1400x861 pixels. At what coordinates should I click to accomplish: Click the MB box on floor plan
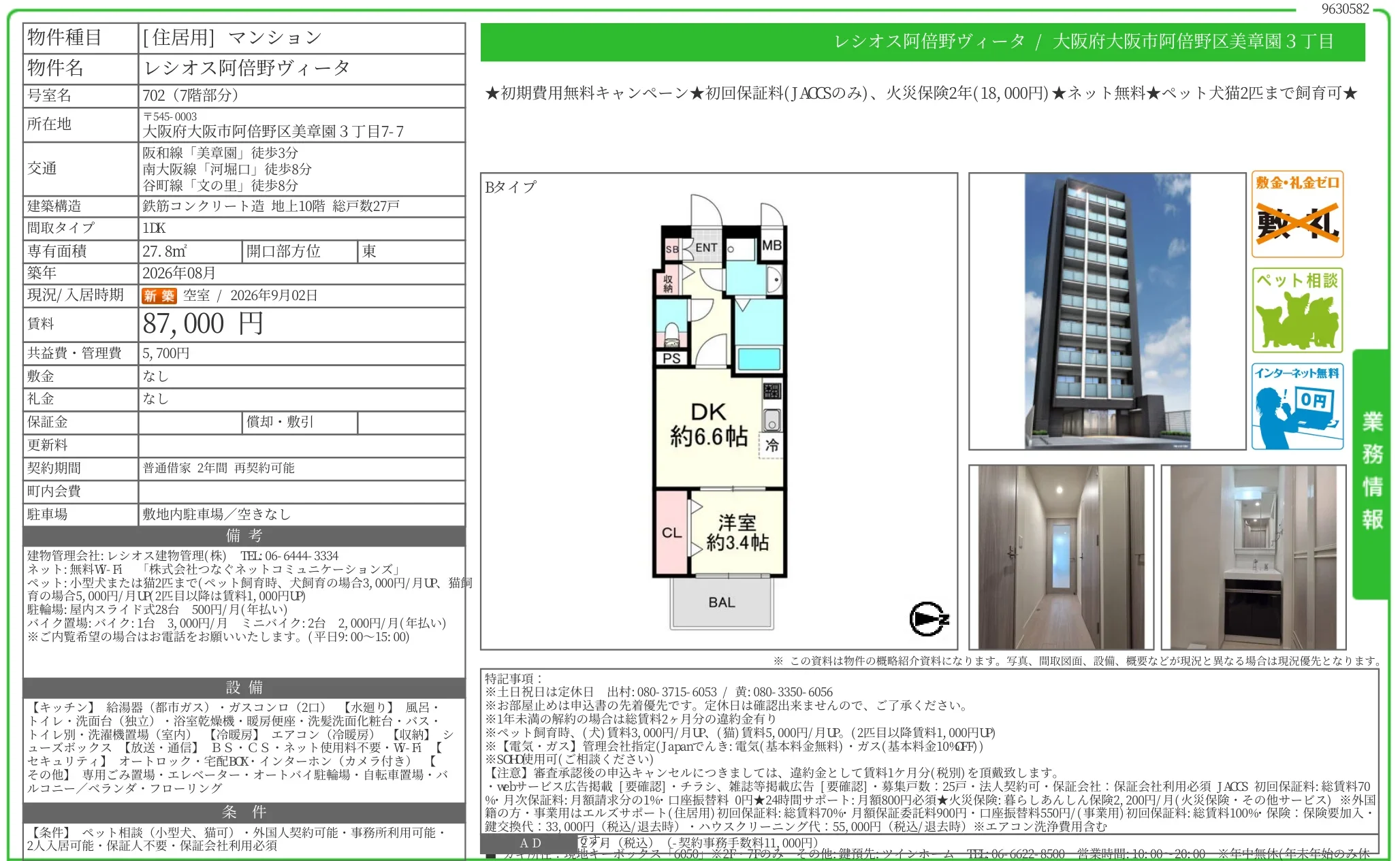pyautogui.click(x=771, y=245)
